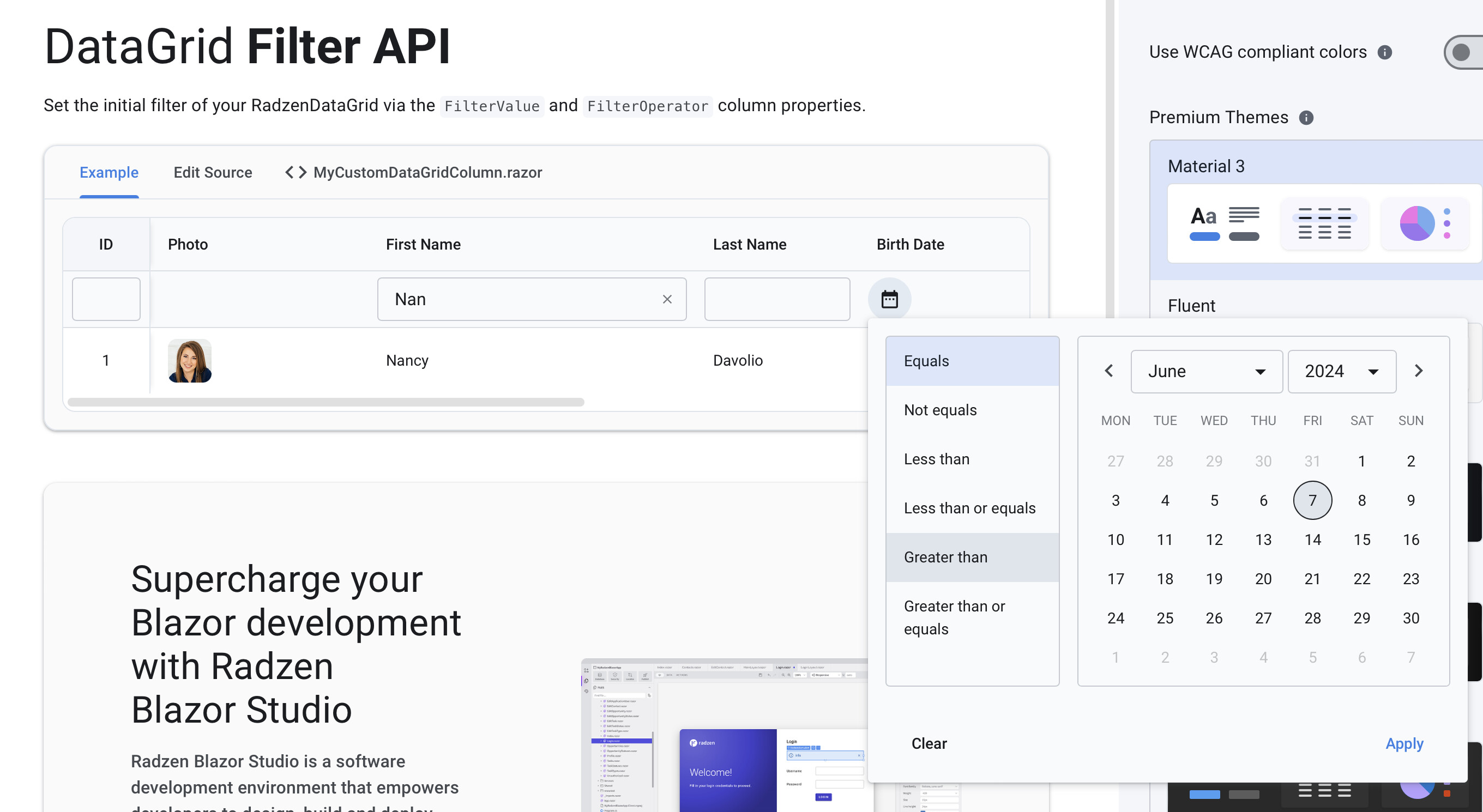
Task: Select June 7 in the calendar
Action: tap(1312, 500)
